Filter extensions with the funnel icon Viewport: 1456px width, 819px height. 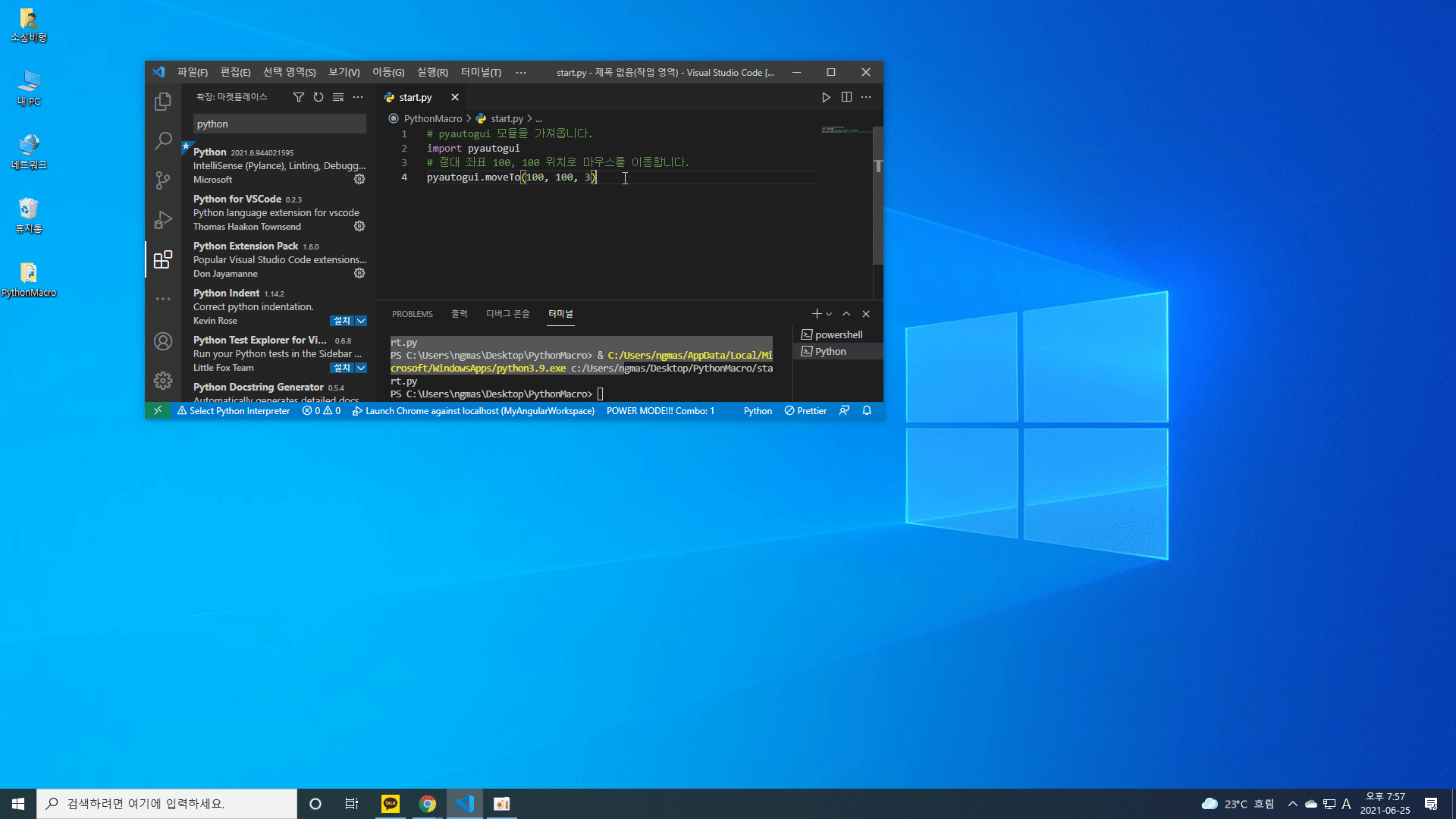[298, 97]
